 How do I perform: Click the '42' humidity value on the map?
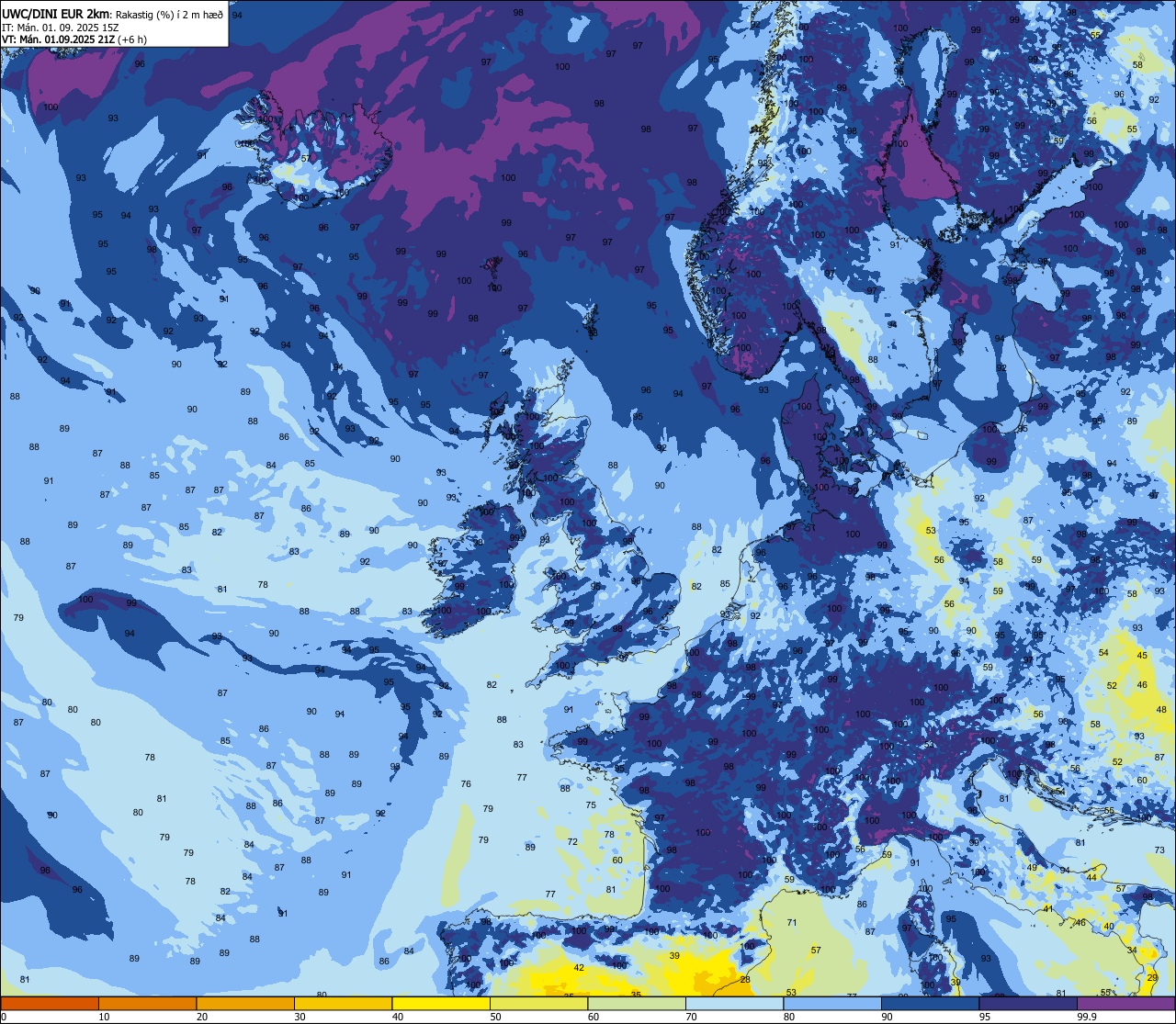[579, 967]
